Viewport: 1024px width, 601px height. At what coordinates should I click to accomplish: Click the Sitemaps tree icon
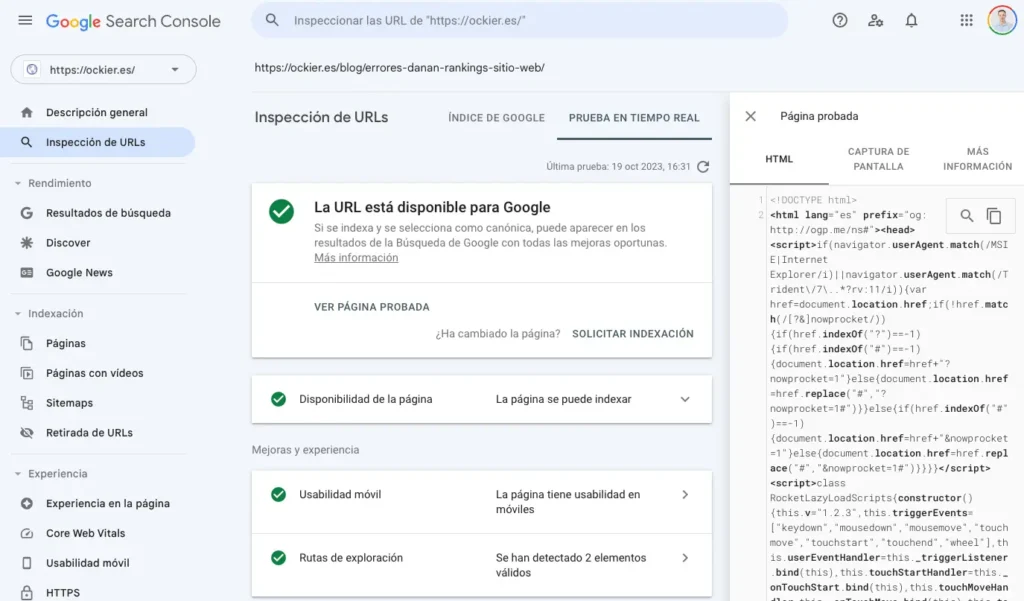pos(27,403)
